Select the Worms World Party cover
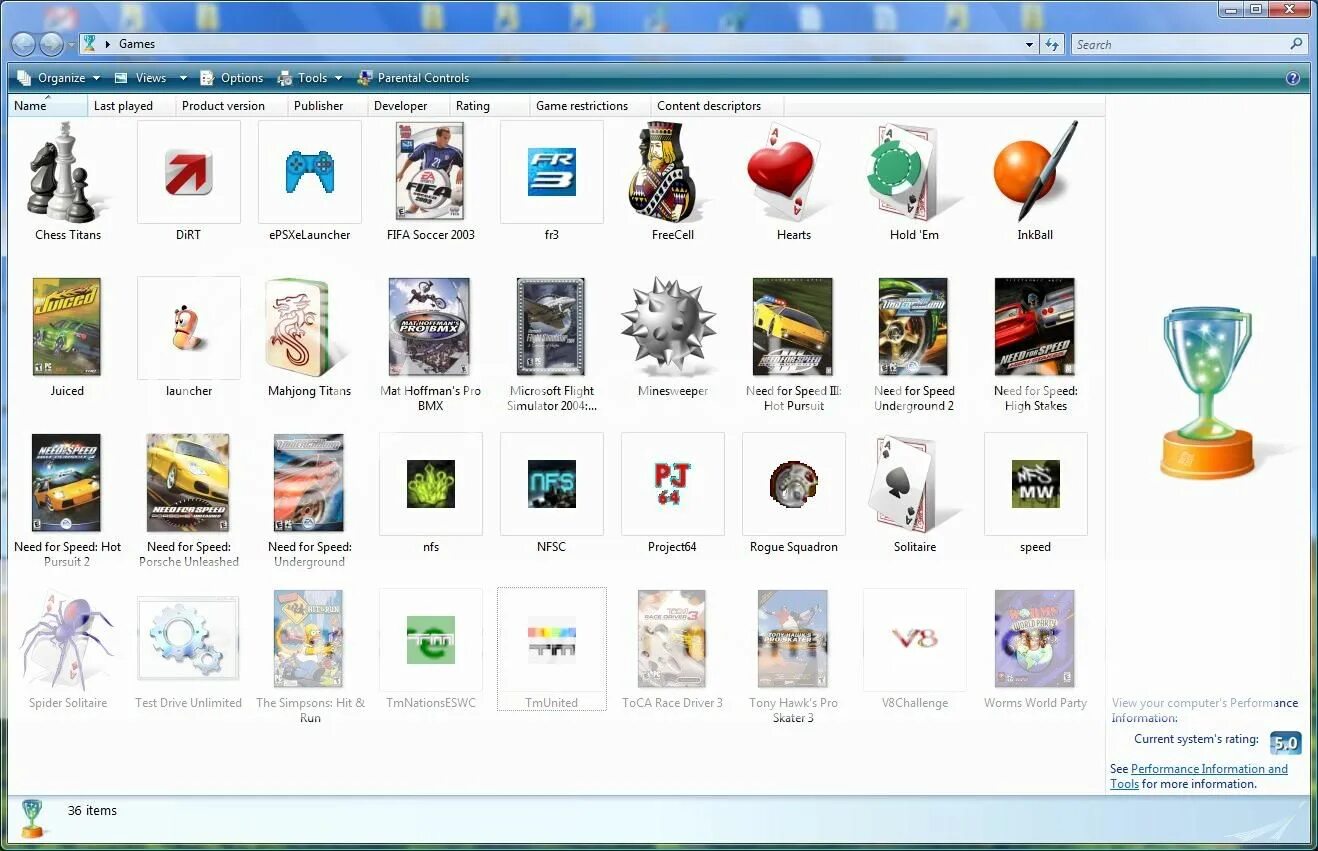1318x851 pixels. click(x=1035, y=639)
